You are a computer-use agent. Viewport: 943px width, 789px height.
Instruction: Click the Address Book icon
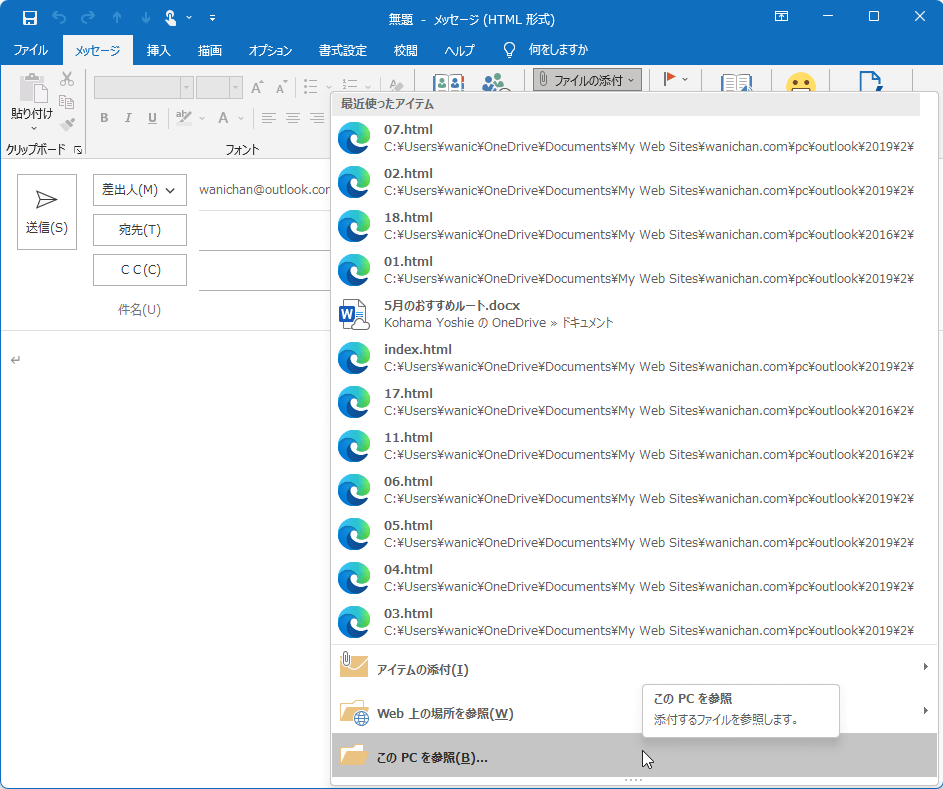(449, 82)
